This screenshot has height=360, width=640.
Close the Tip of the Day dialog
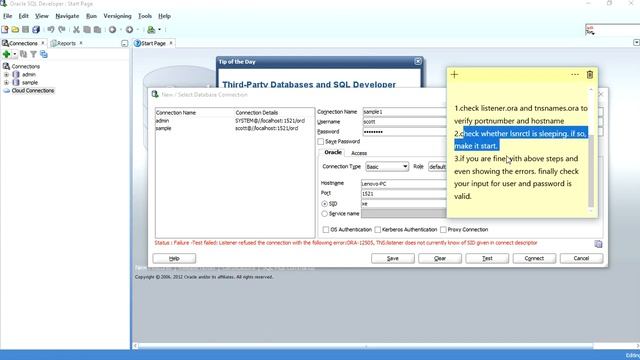click(x=418, y=61)
